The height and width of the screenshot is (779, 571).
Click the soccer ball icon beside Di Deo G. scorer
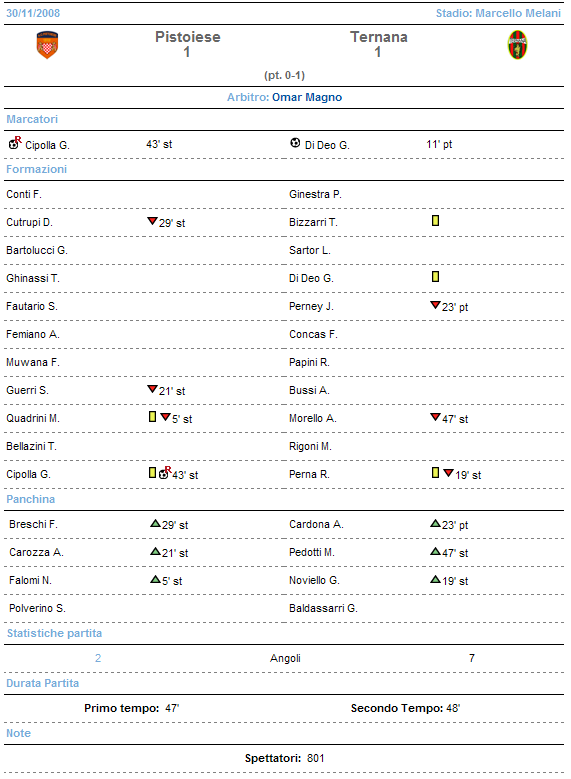(x=295, y=143)
